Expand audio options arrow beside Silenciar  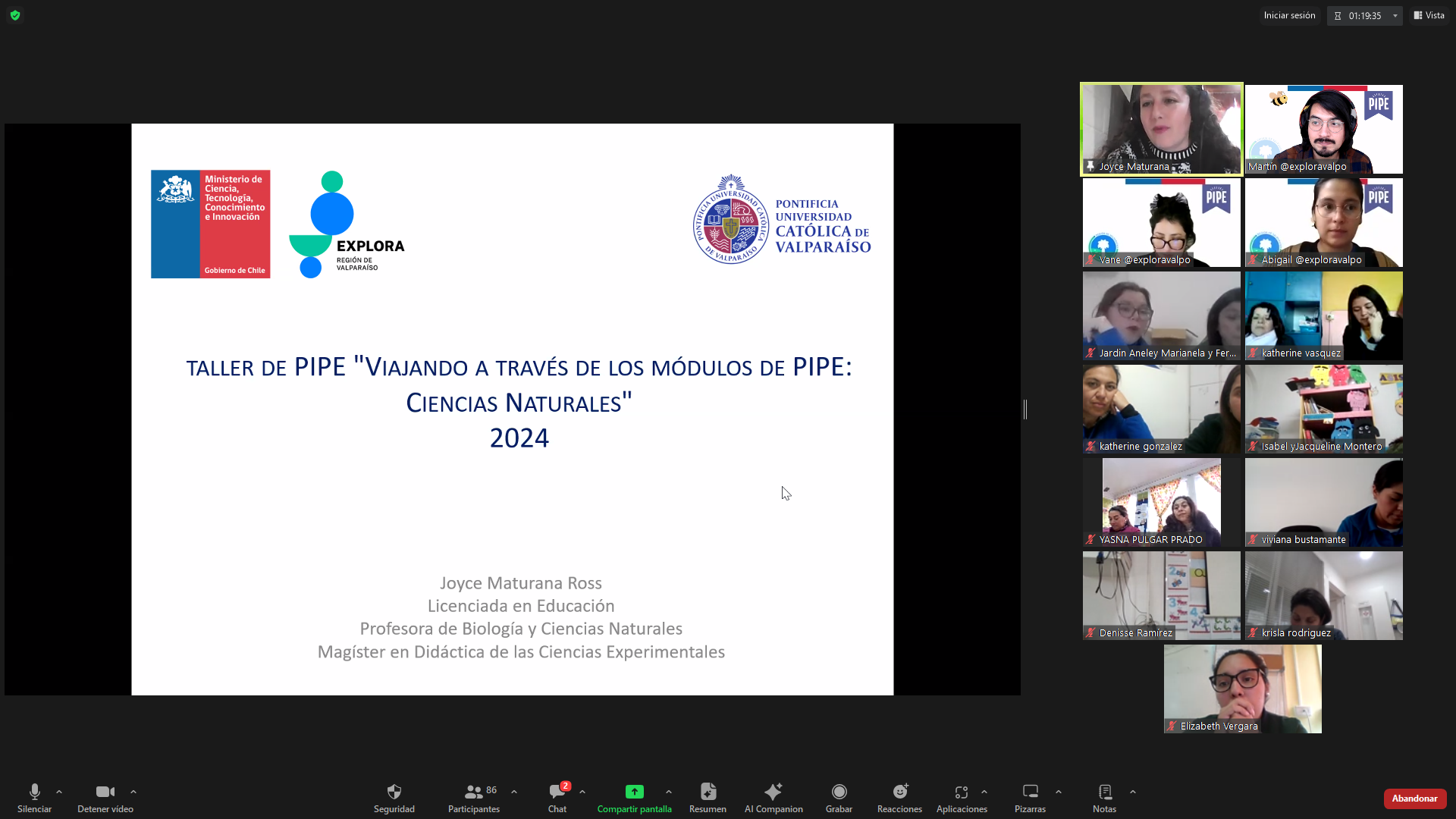[59, 792]
